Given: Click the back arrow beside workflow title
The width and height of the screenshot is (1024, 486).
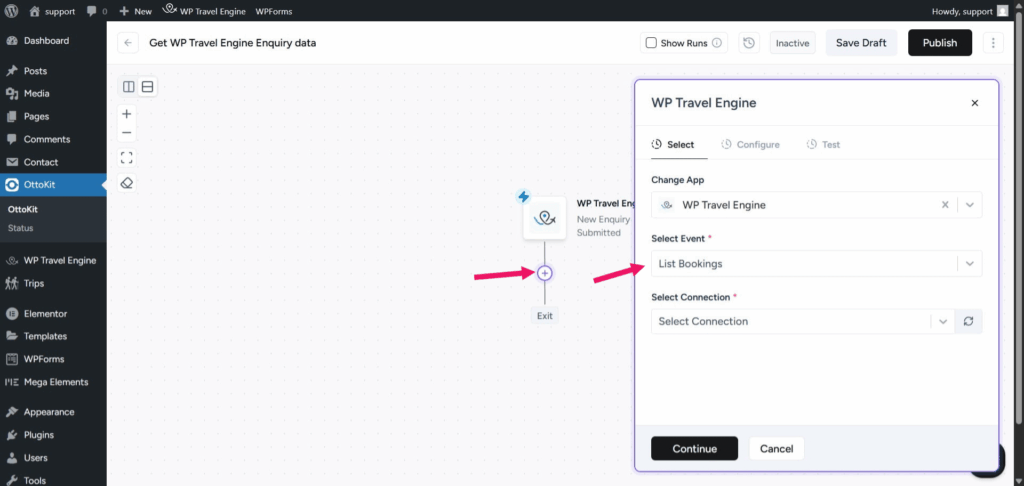Looking at the screenshot, I should 128,43.
